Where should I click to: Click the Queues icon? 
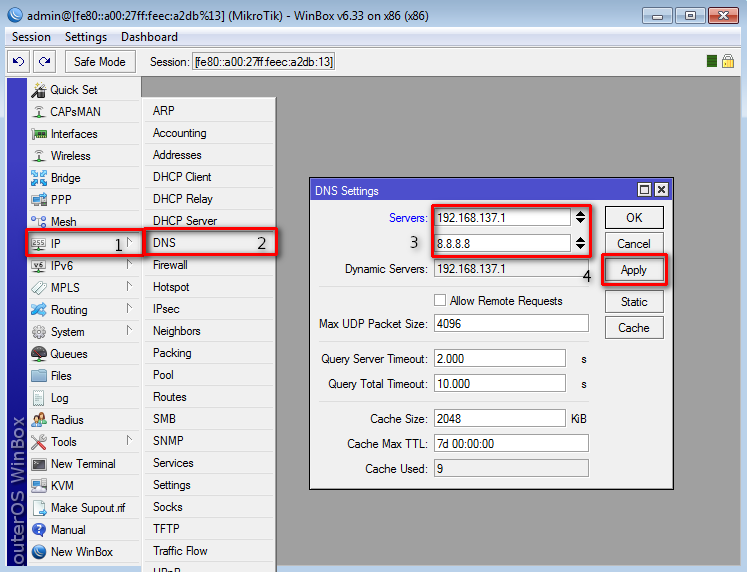click(39, 353)
